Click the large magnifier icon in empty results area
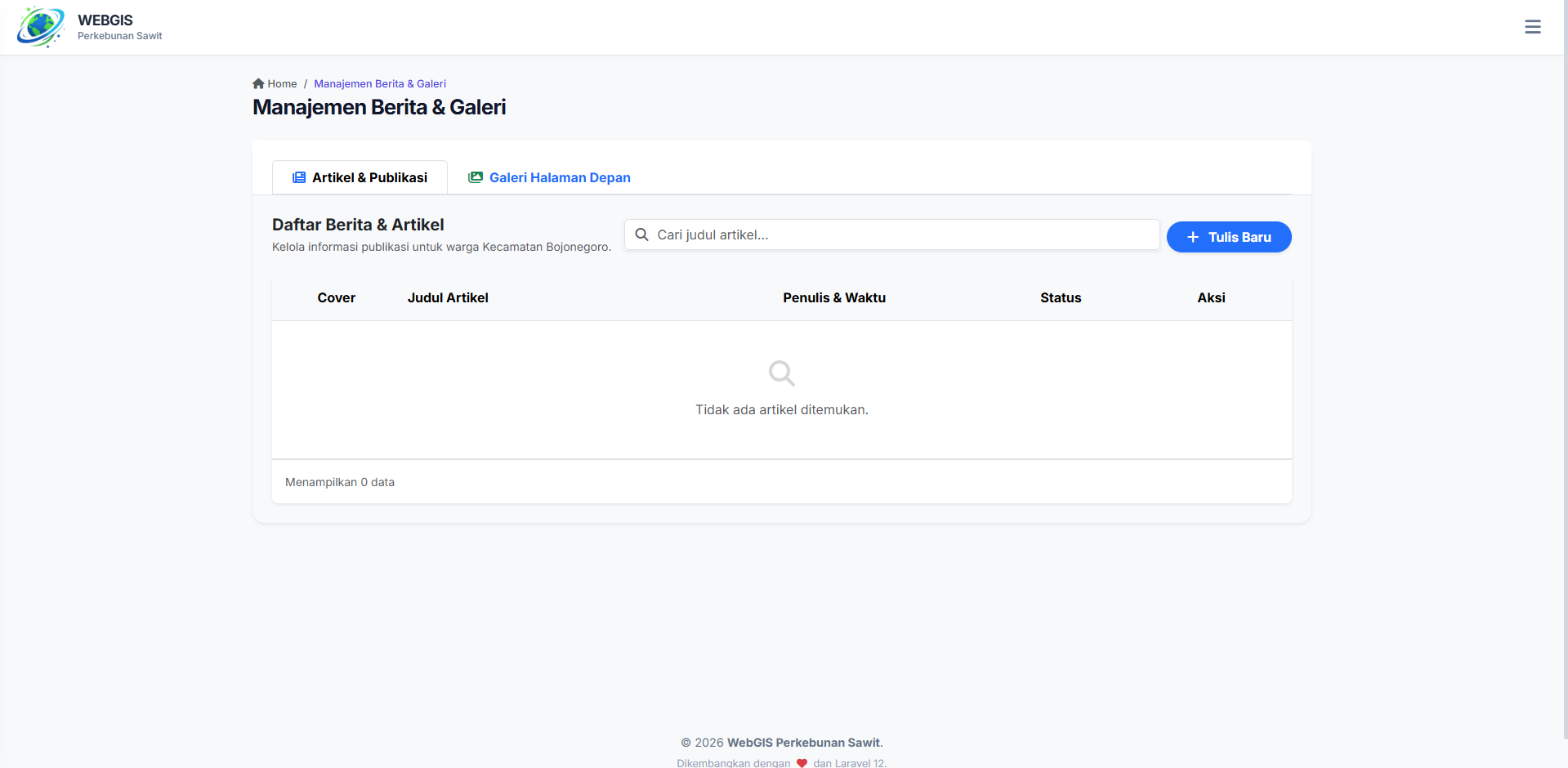This screenshot has height=768, width=1568. tap(781, 373)
